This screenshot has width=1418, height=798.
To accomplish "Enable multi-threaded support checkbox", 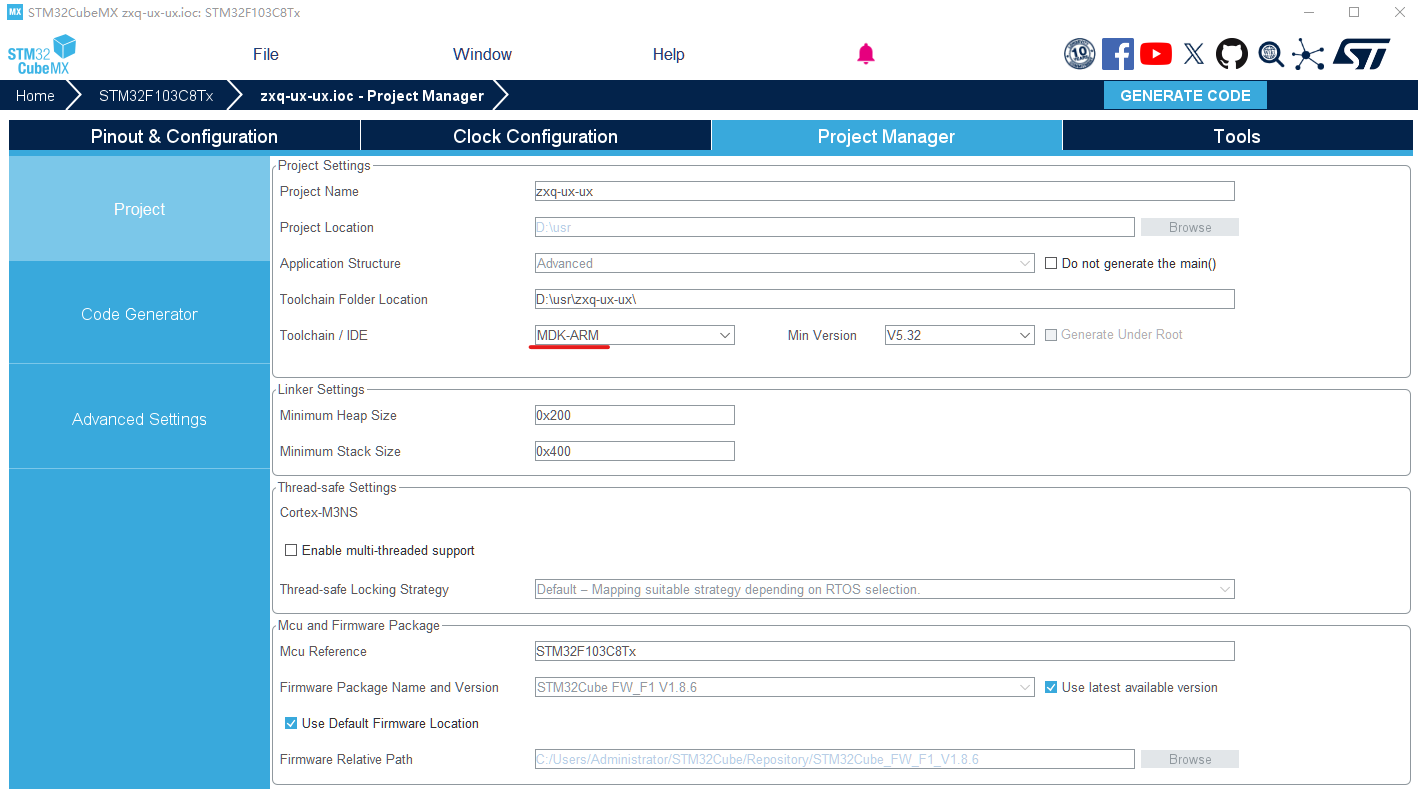I will [291, 551].
